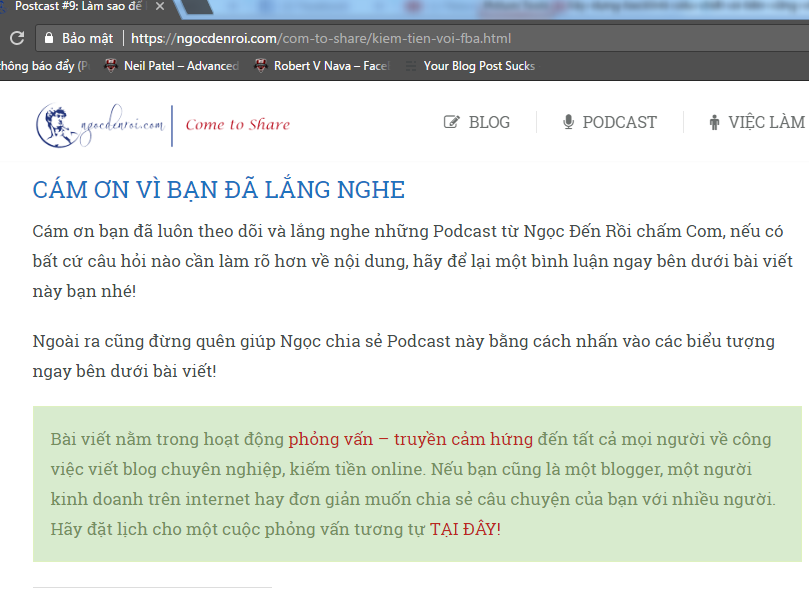Open the PODCAST menu item
The height and width of the screenshot is (592, 809).
pyautogui.click(x=619, y=122)
